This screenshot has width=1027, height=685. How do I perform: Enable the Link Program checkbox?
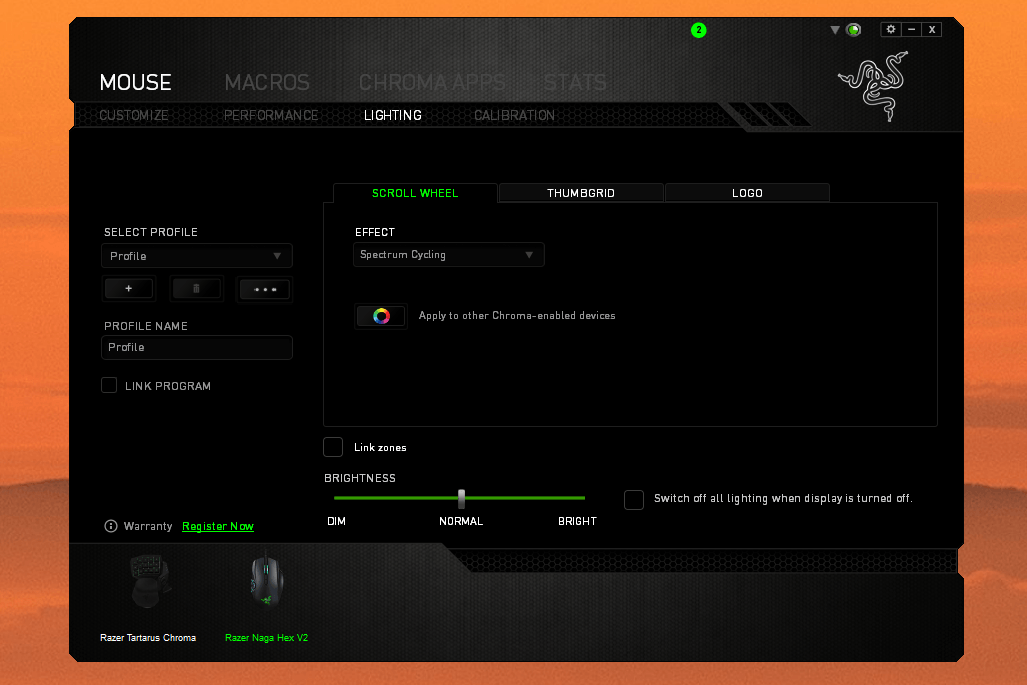(x=109, y=385)
